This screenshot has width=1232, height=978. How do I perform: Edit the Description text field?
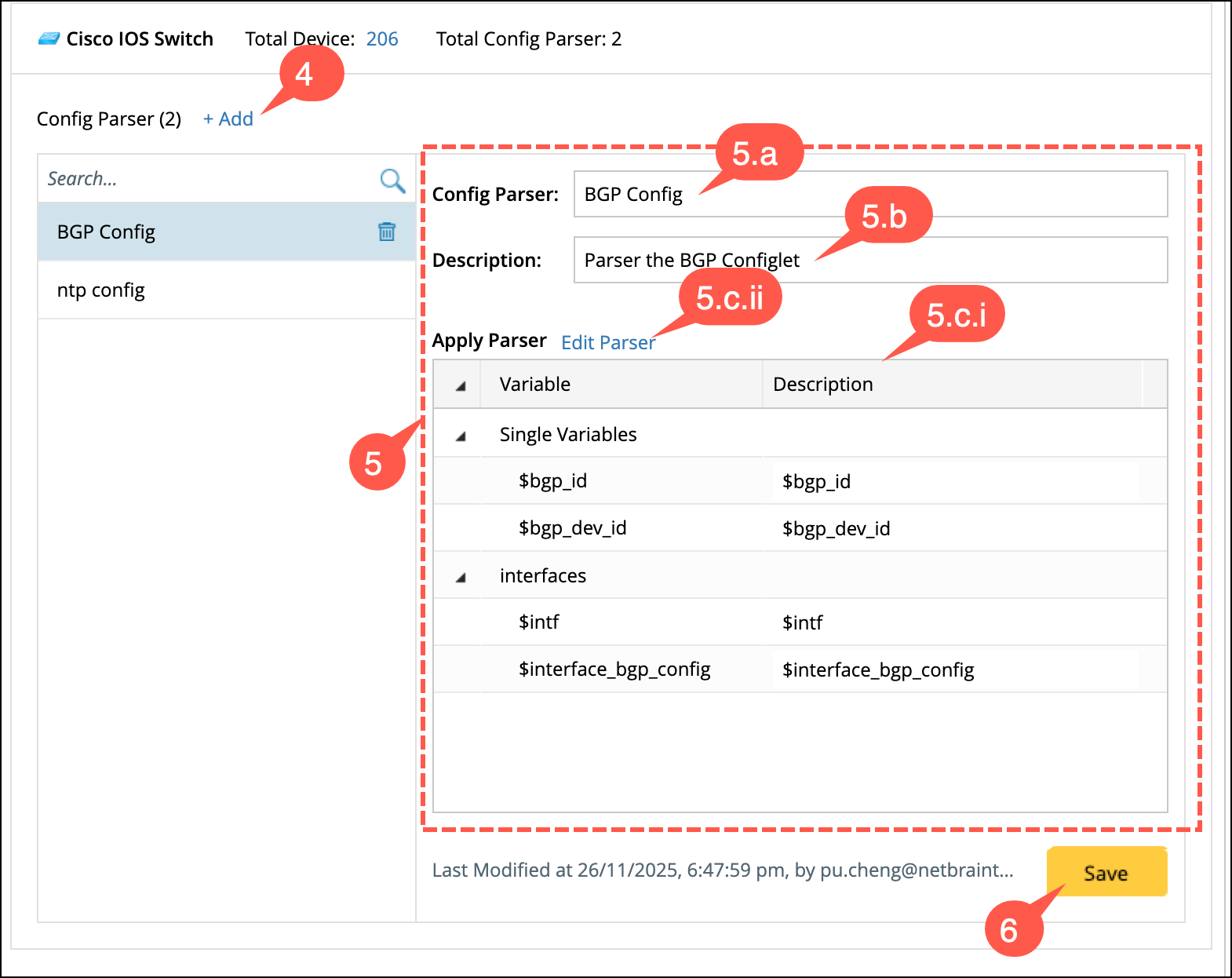point(871,260)
